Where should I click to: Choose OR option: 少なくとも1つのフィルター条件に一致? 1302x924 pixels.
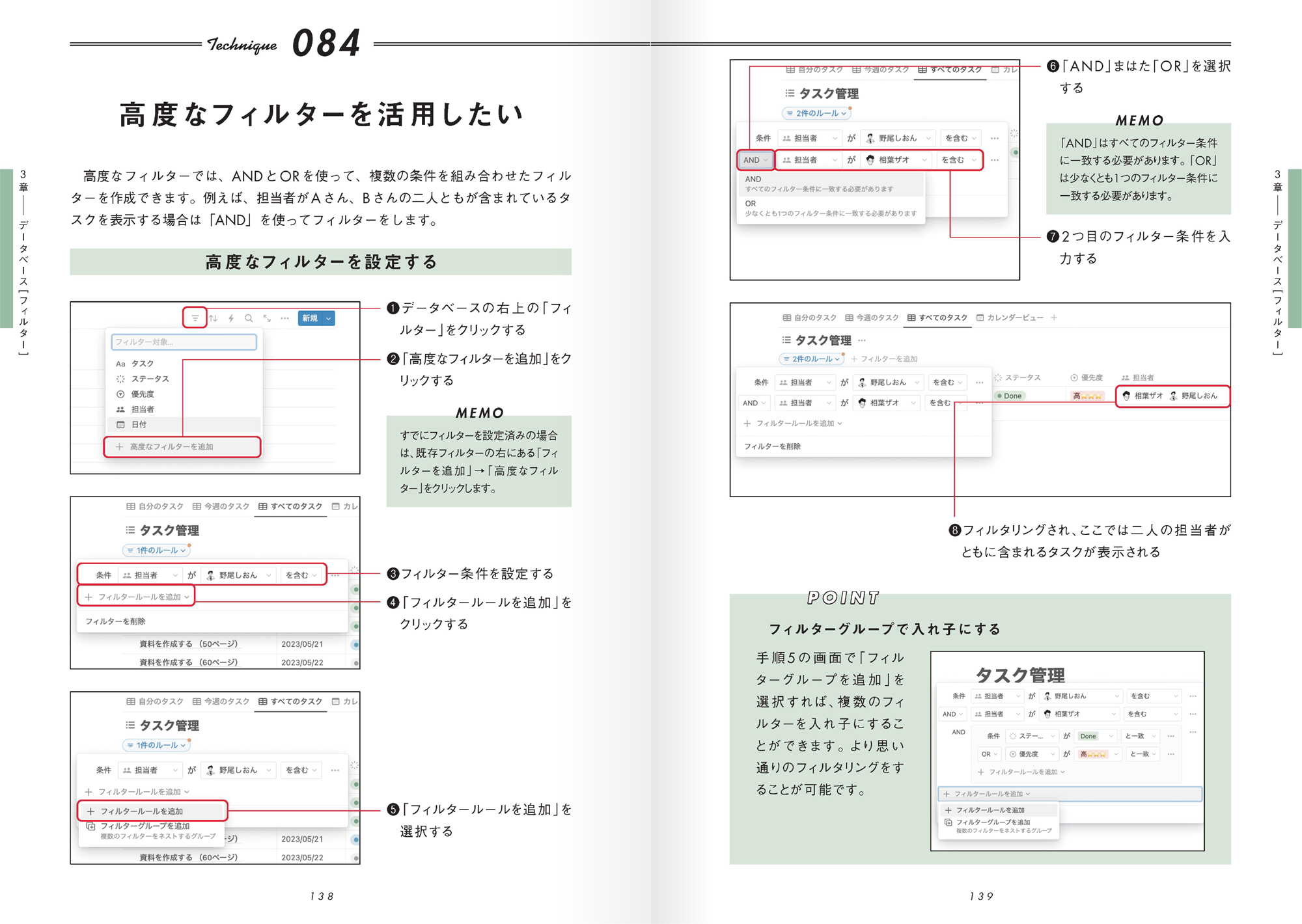pyautogui.click(x=831, y=208)
